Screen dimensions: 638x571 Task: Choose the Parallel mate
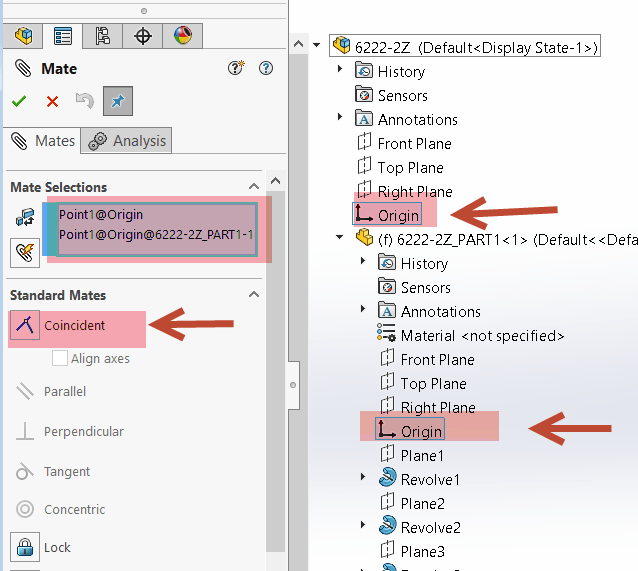[x=51, y=392]
